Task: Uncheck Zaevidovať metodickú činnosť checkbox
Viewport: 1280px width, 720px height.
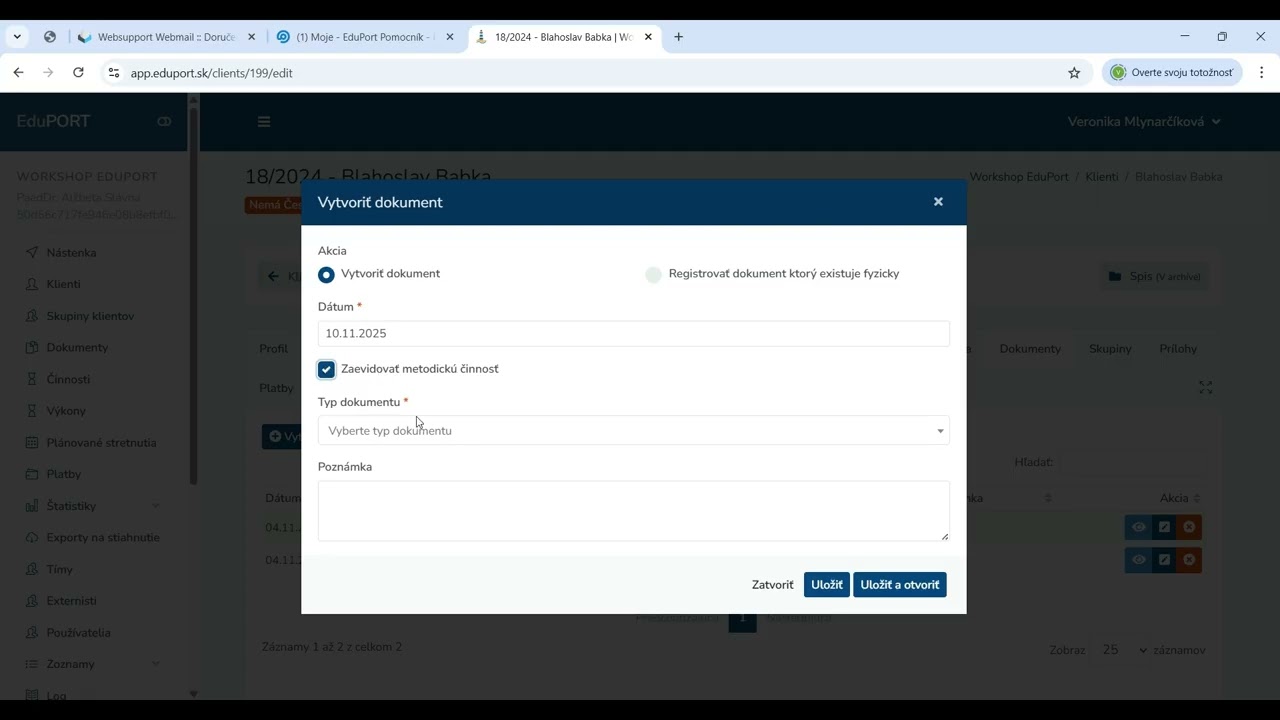Action: 326,370
